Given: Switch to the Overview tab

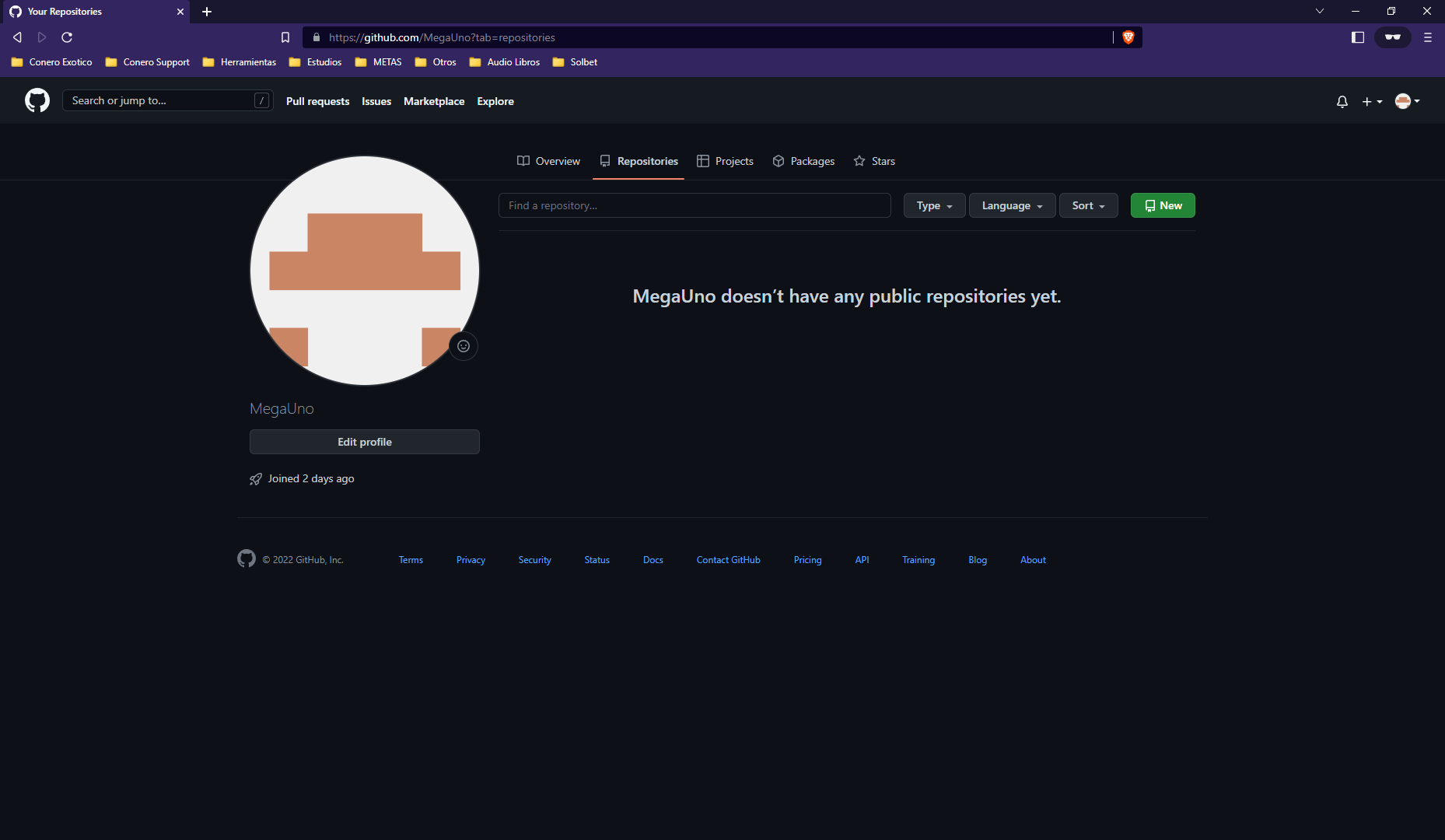Looking at the screenshot, I should [548, 161].
